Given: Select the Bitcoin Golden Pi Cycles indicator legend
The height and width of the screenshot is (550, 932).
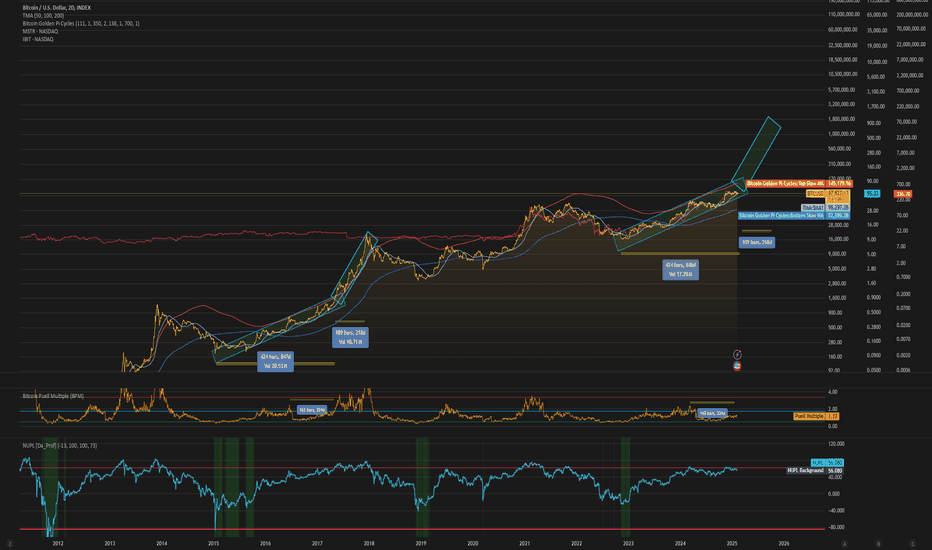Looking at the screenshot, I should [81, 23].
